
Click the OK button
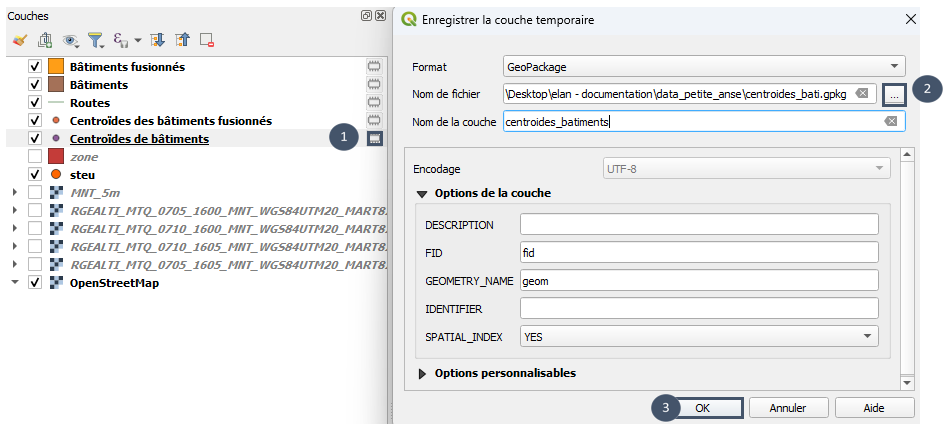[702, 408]
